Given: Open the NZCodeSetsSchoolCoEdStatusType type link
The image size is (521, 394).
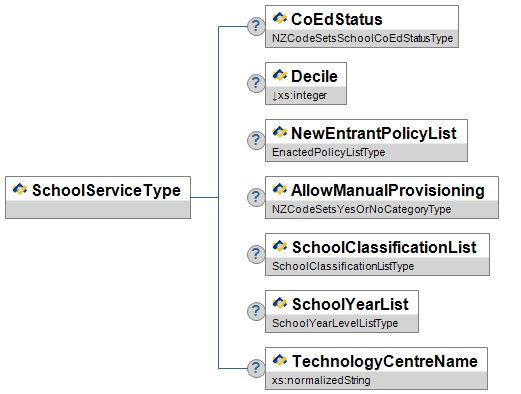Looking at the screenshot, I should pos(362,38).
